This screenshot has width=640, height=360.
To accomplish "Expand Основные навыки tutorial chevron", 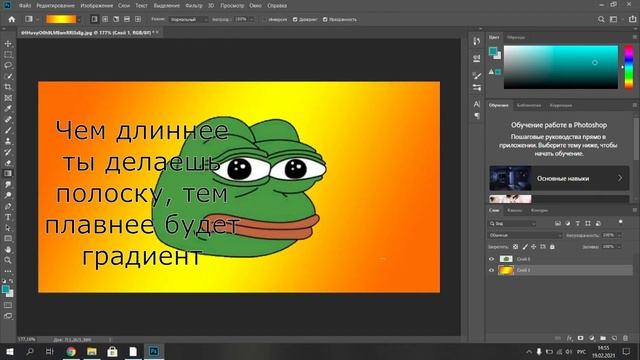I will pos(620,178).
